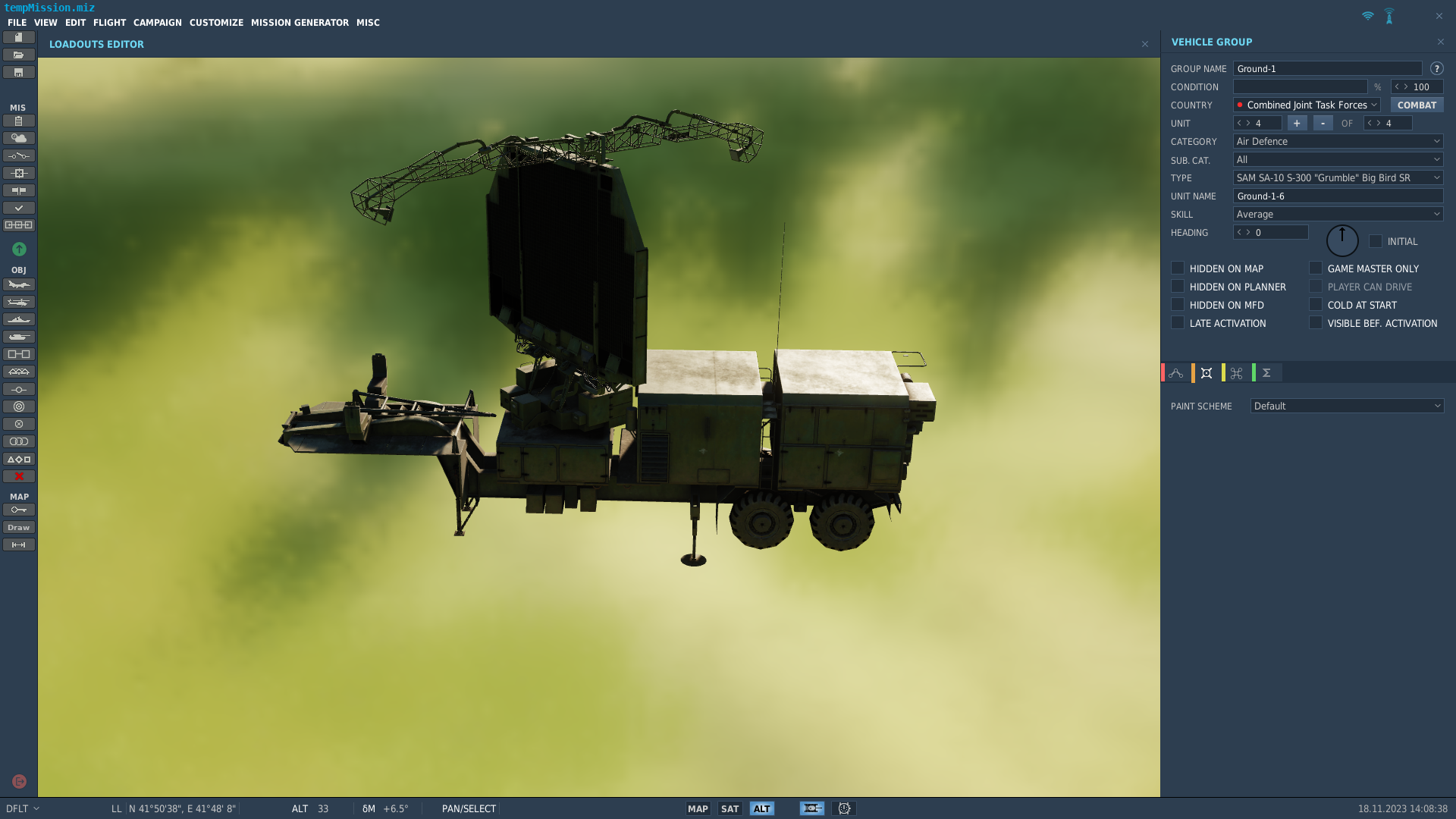Select the ruler distance measure tool
1456x819 pixels.
pos(19,544)
